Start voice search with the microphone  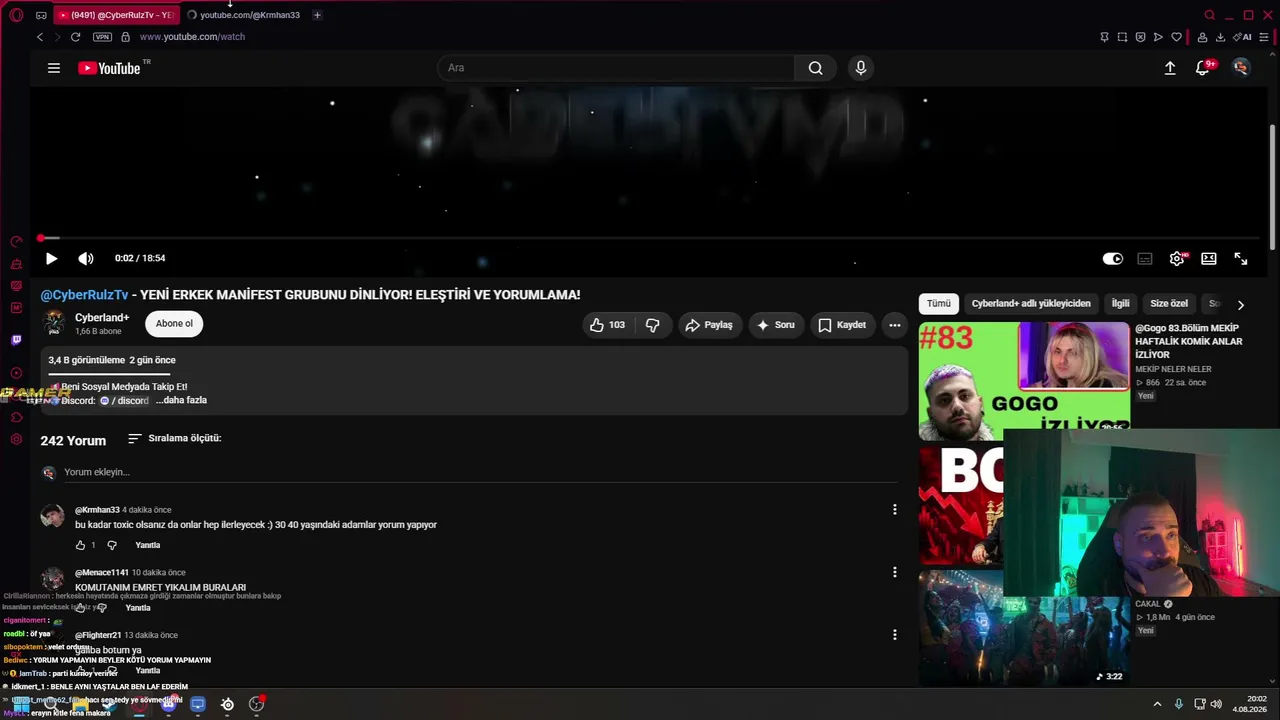[860, 68]
